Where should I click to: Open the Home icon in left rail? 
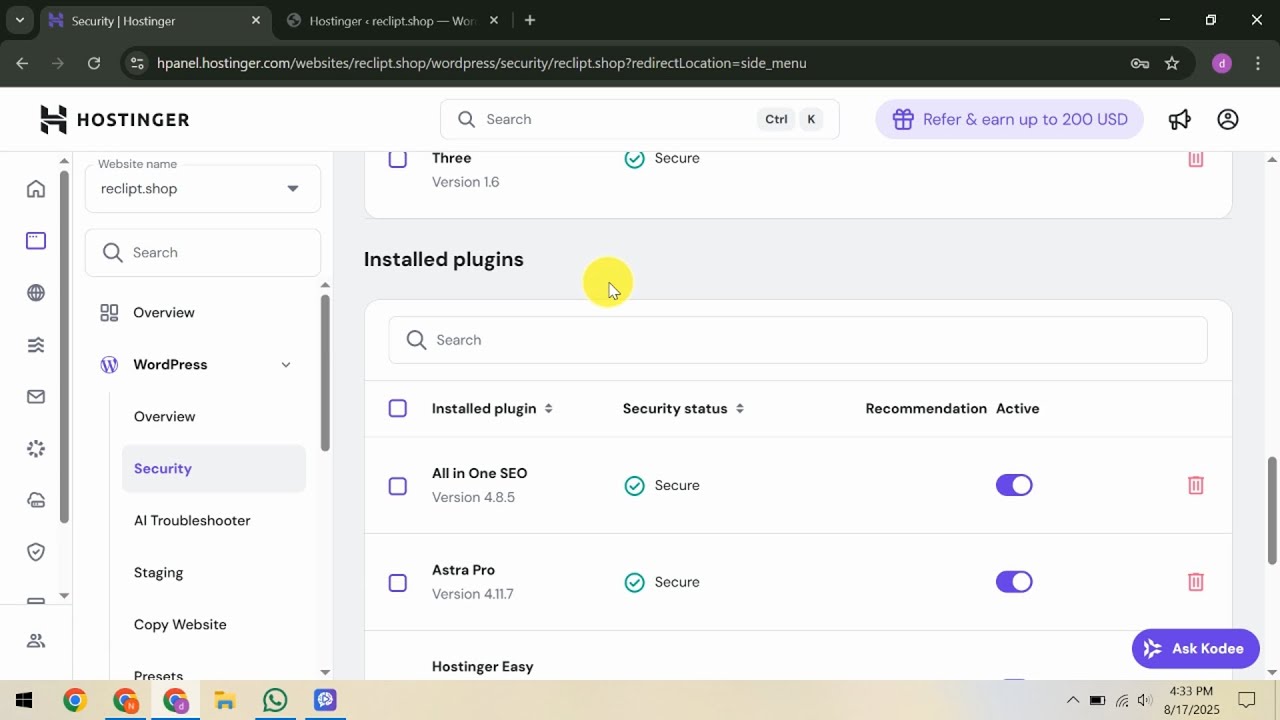coord(36,189)
